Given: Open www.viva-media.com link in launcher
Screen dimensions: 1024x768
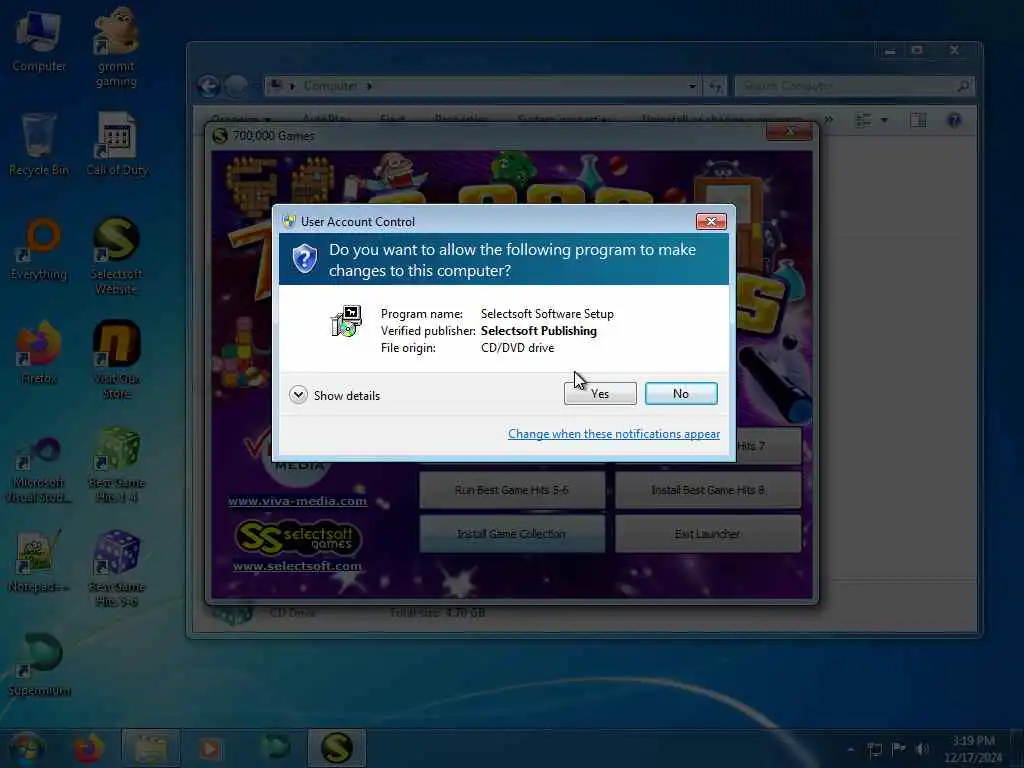Looking at the screenshot, I should [298, 501].
